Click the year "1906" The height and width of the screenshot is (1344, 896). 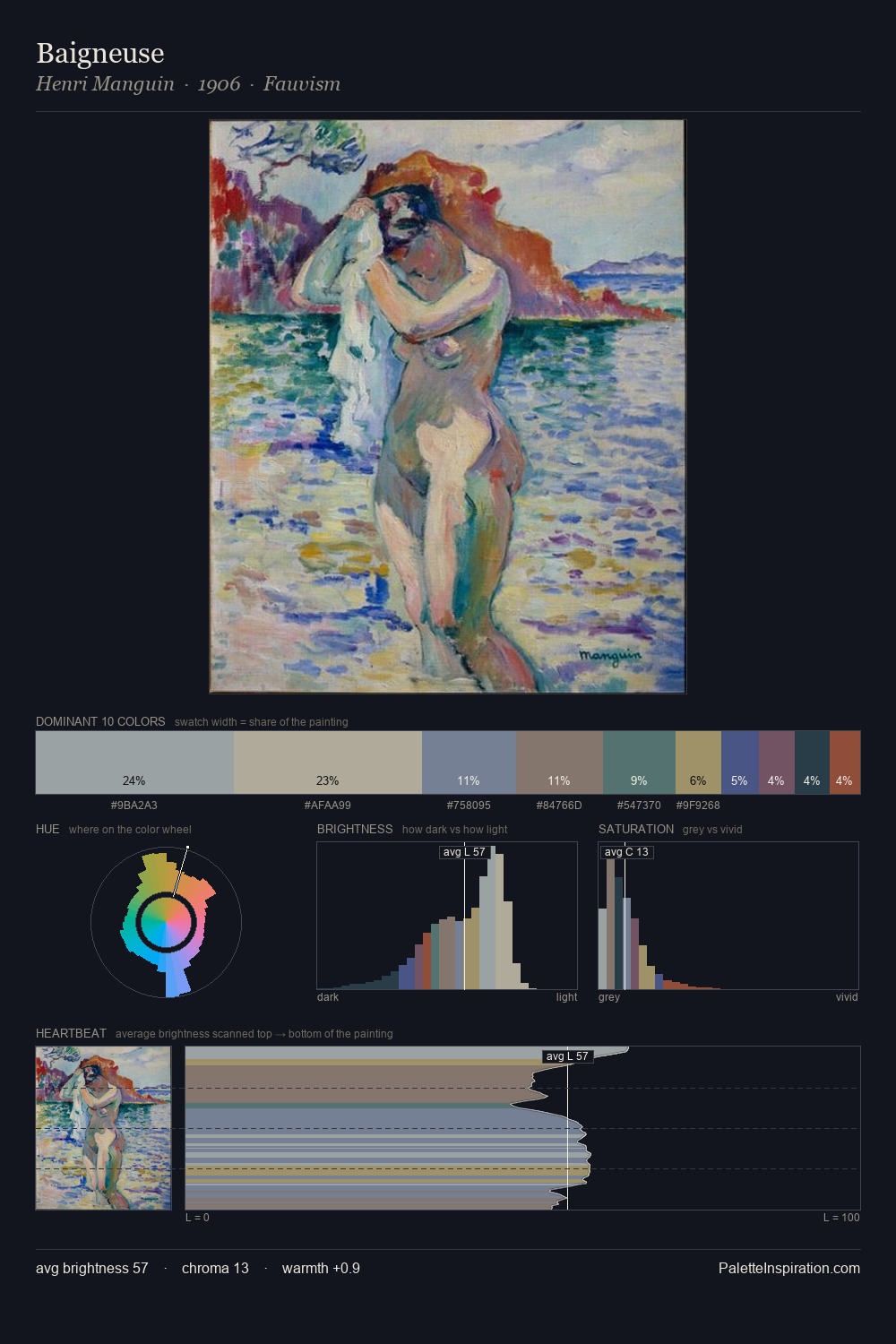(220, 84)
